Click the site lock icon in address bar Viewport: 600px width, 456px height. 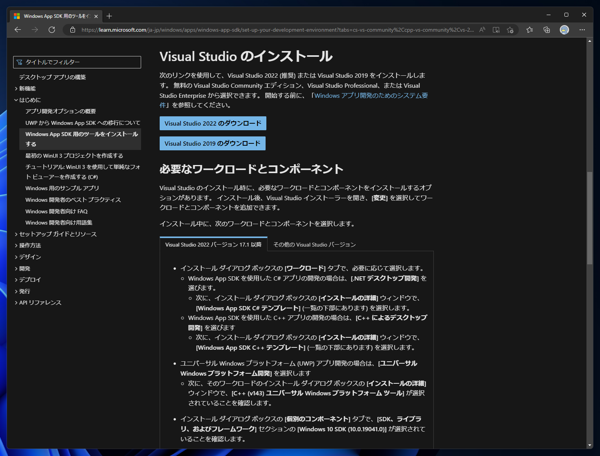(x=72, y=30)
